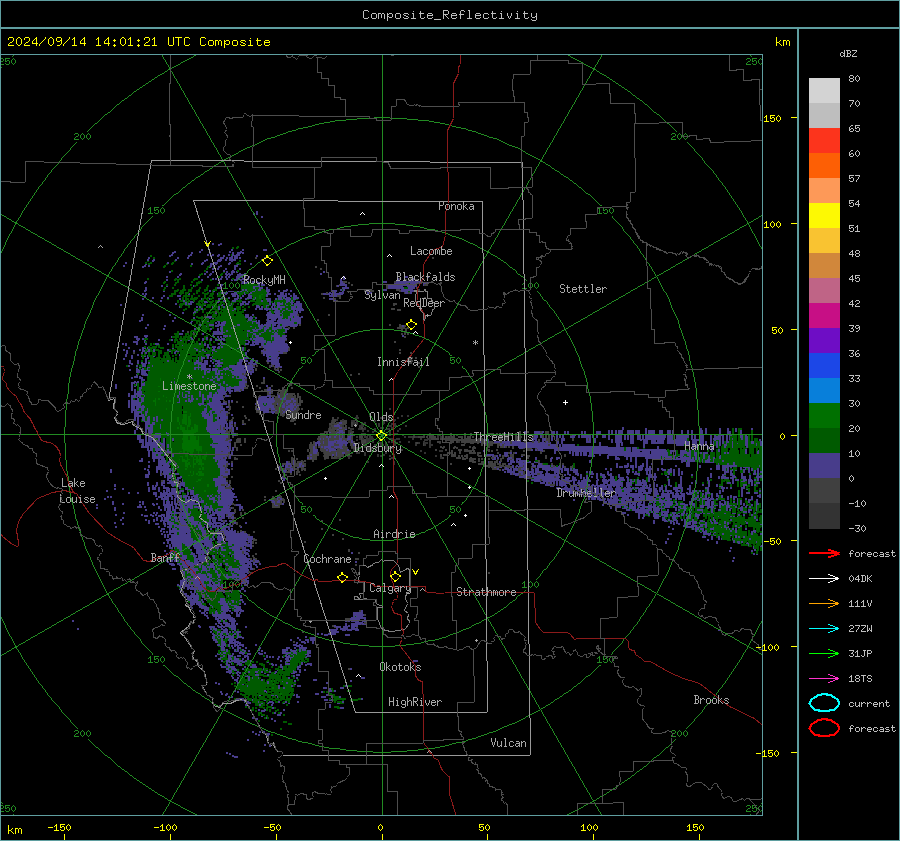Click the Ponoka city label

(x=456, y=206)
